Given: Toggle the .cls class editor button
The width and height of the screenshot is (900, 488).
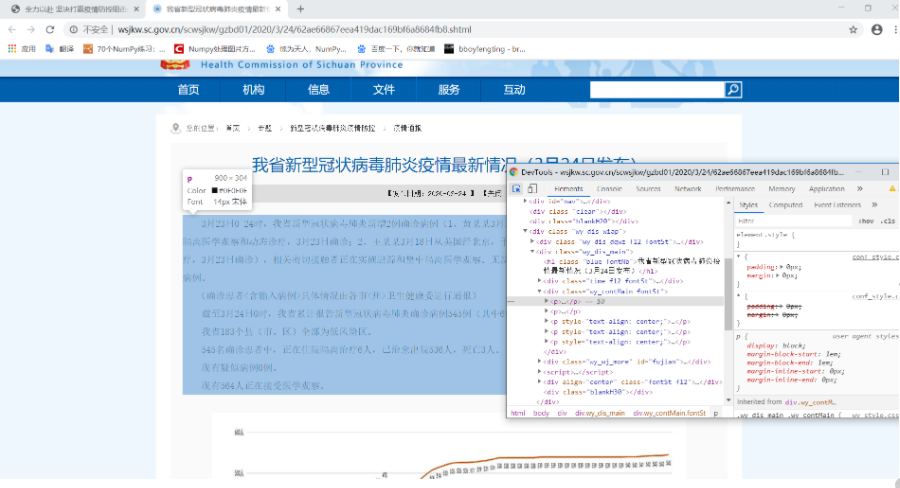Looking at the screenshot, I should pyautogui.click(x=888, y=220).
